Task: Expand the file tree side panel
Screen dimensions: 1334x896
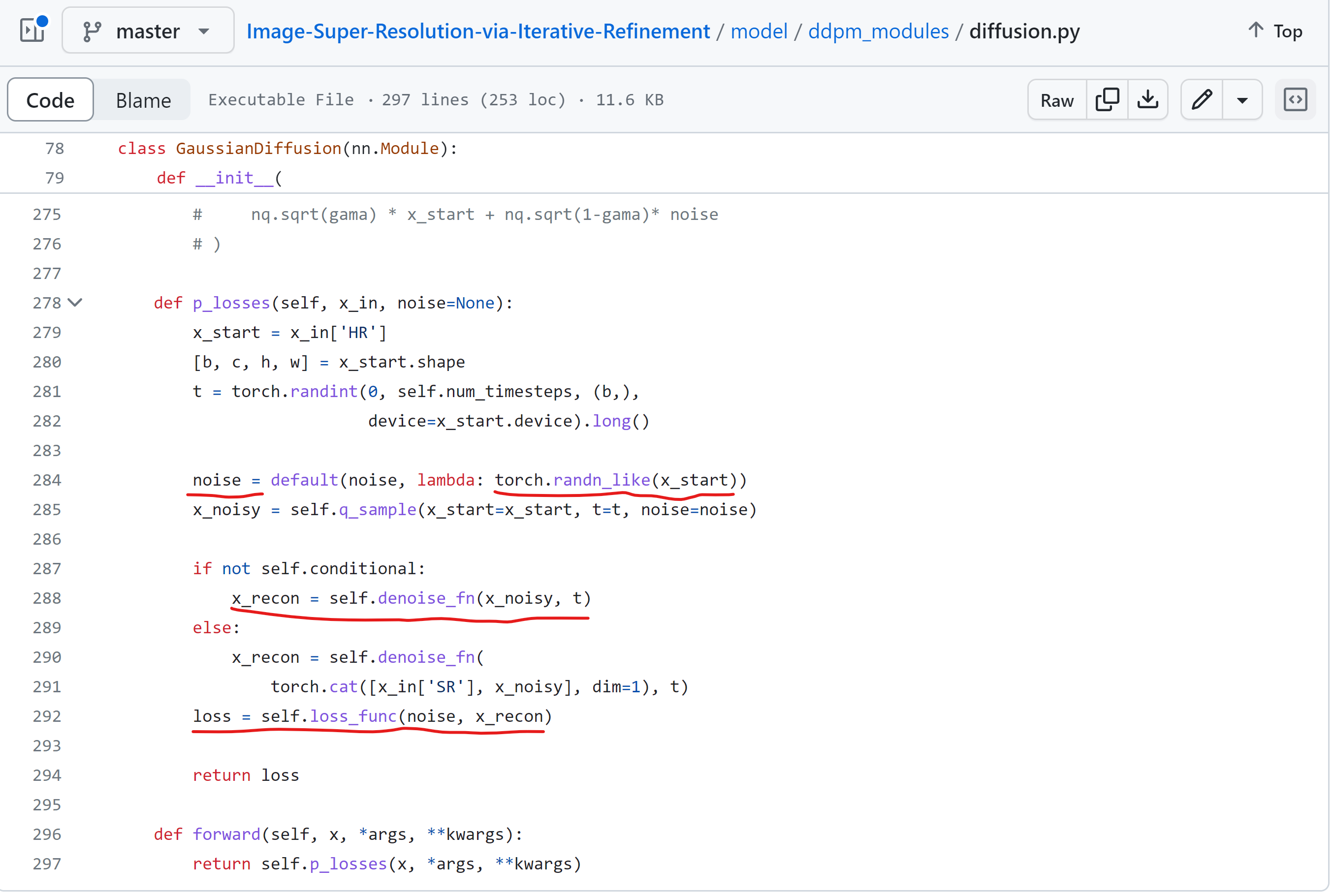Action: 32,31
